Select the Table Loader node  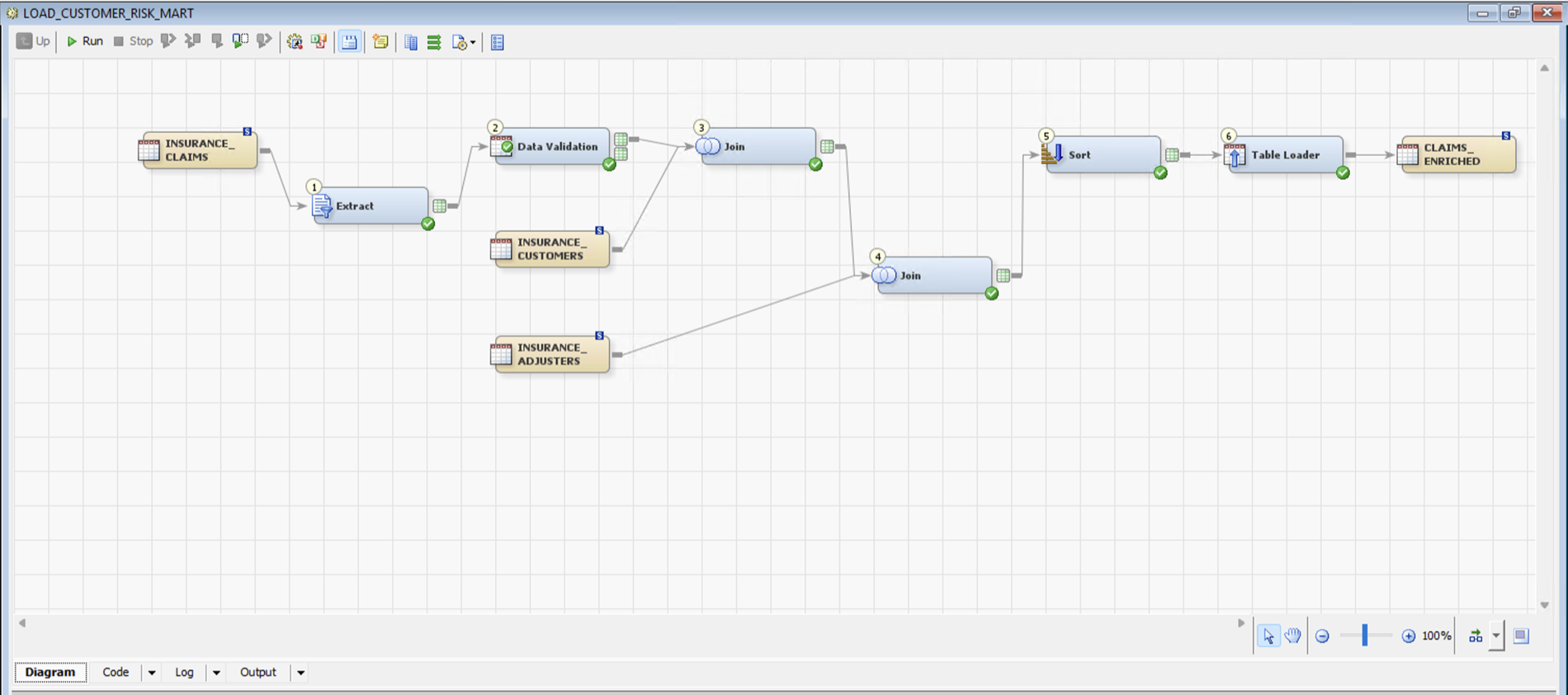tap(1285, 154)
